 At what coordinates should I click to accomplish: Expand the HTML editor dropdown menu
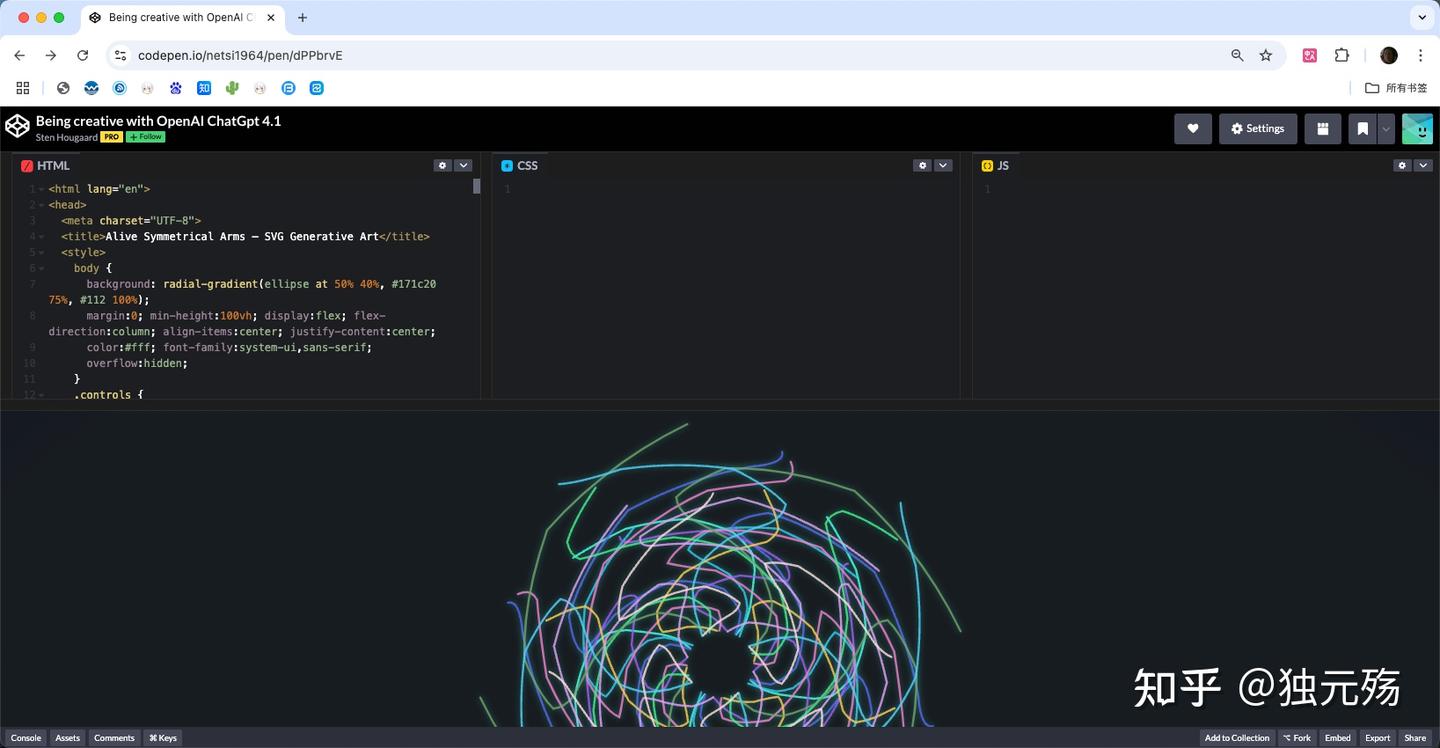click(x=463, y=165)
